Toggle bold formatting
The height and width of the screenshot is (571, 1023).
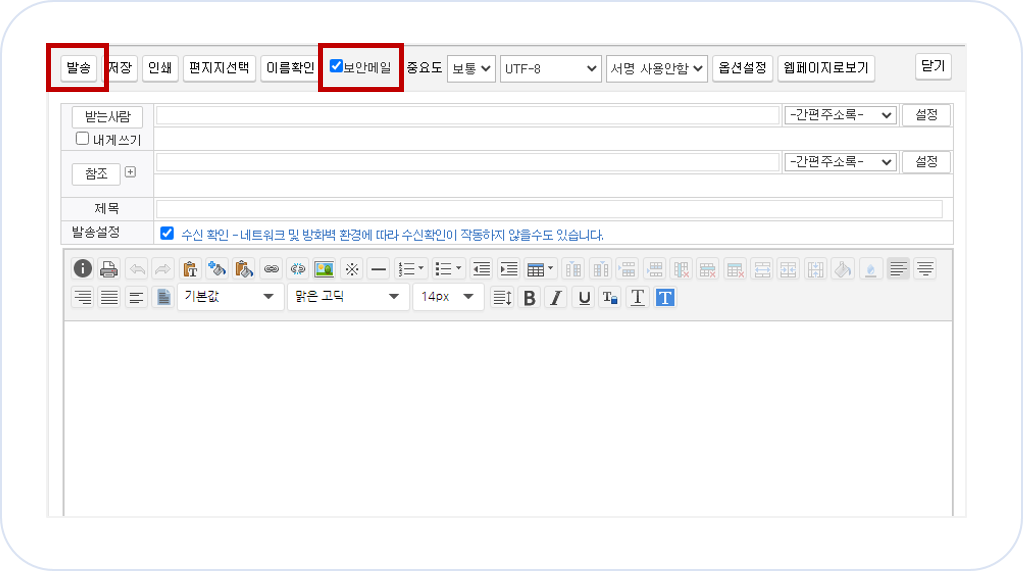tap(529, 298)
